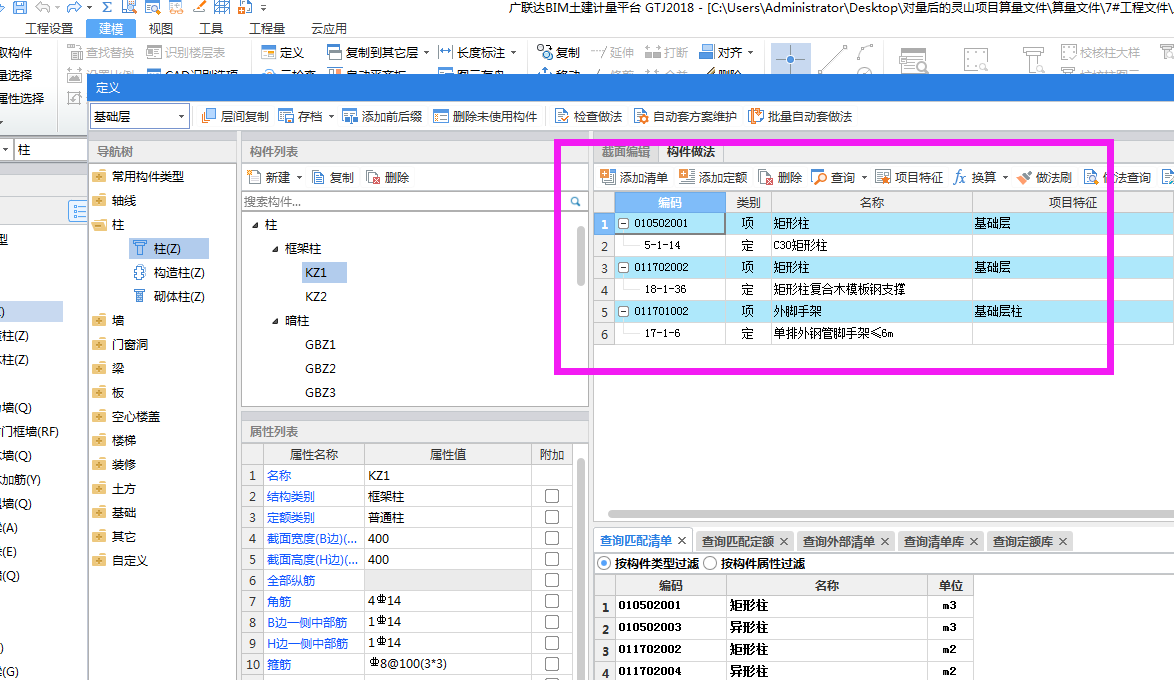Viewport: 1174px width, 680px height.
Task: Click 复制 in the 构件列表 toolbar
Action: point(332,177)
